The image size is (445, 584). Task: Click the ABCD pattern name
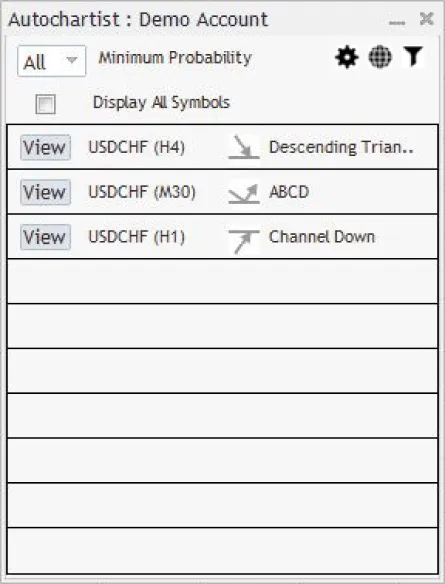pos(289,192)
